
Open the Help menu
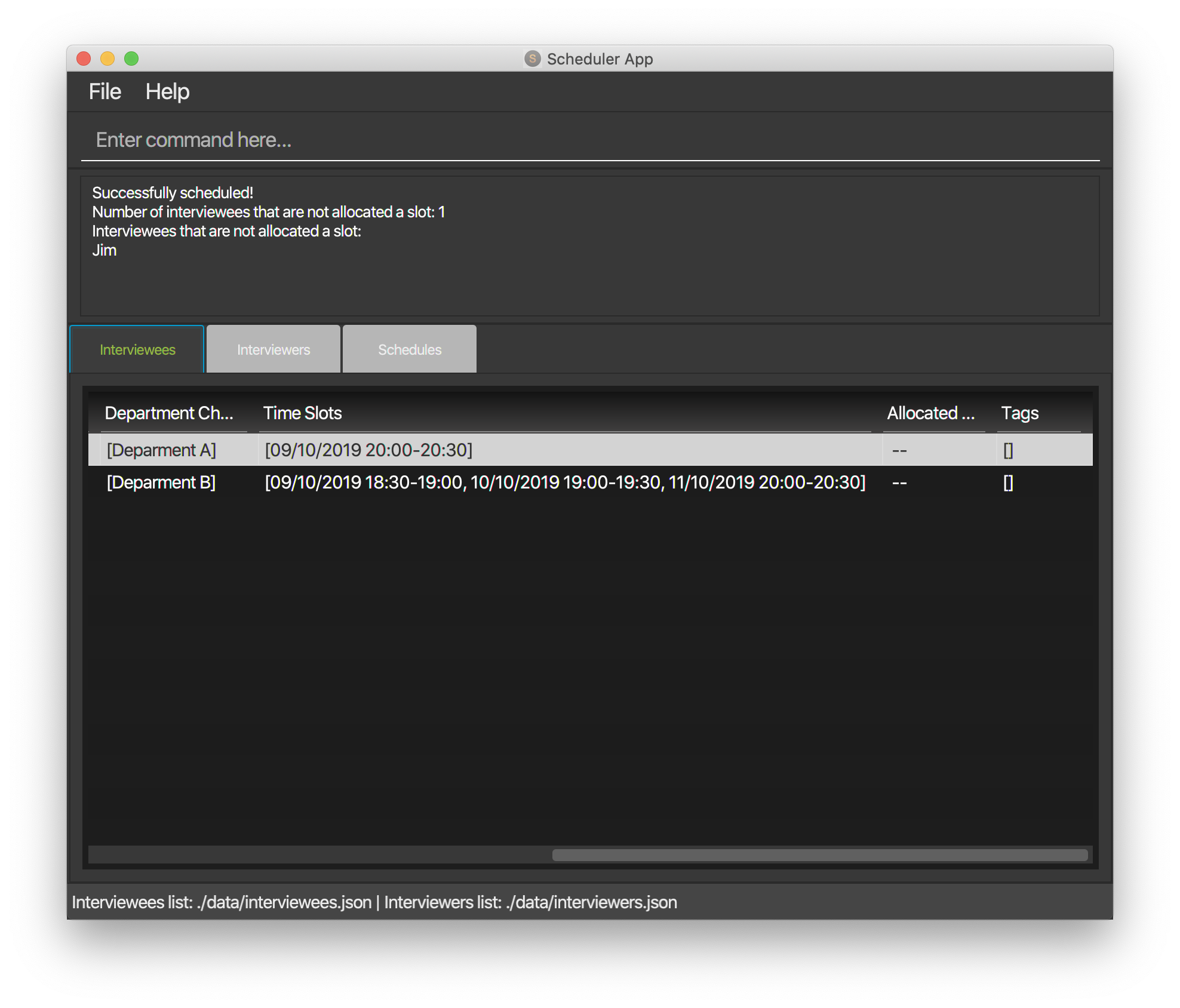167,91
